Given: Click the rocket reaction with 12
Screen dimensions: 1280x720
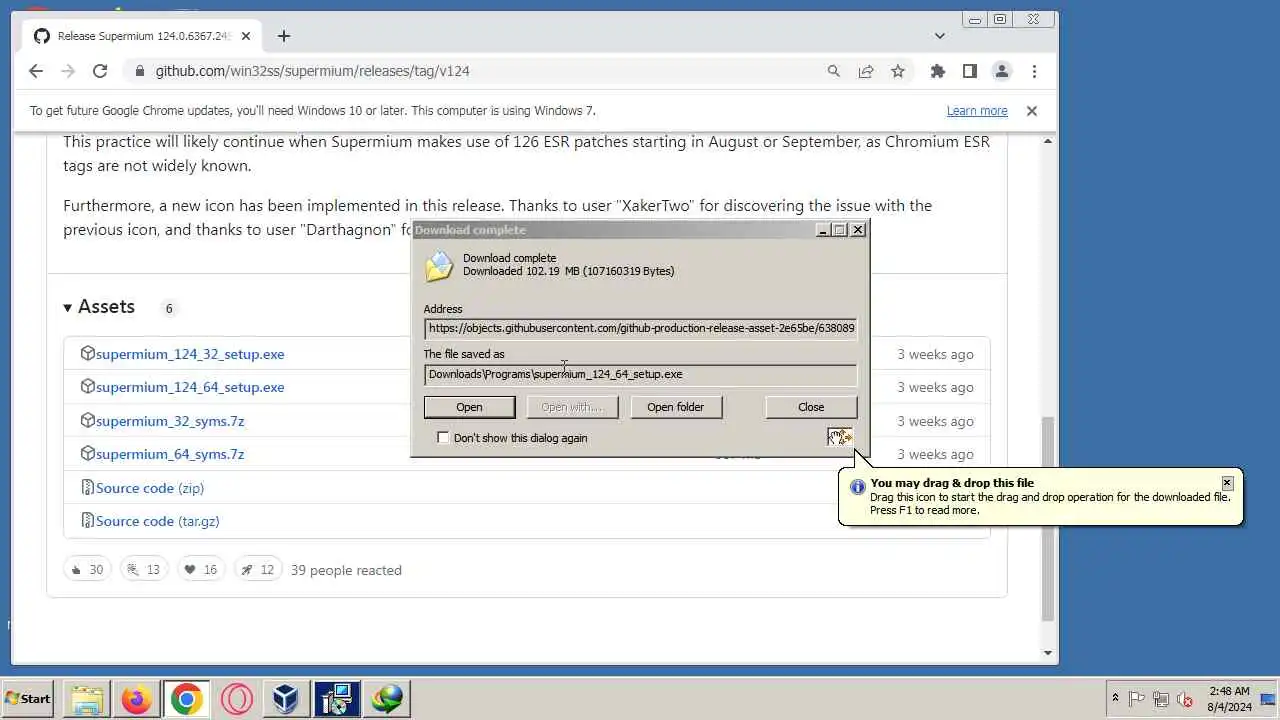Looking at the screenshot, I should (258, 570).
